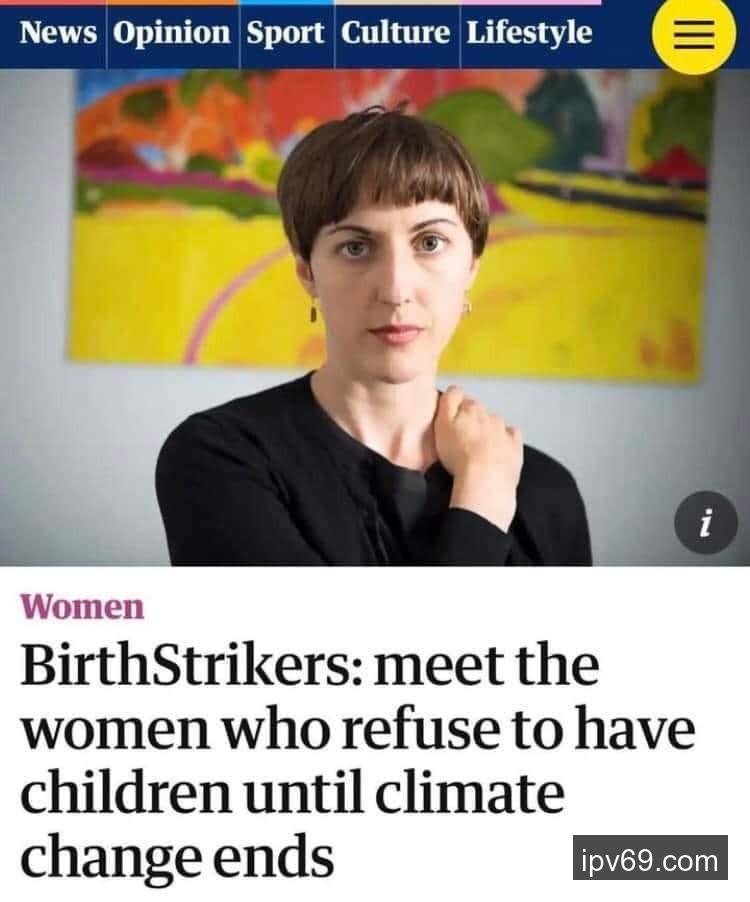
Task: Click the image info 'i' icon
Action: tap(706, 522)
